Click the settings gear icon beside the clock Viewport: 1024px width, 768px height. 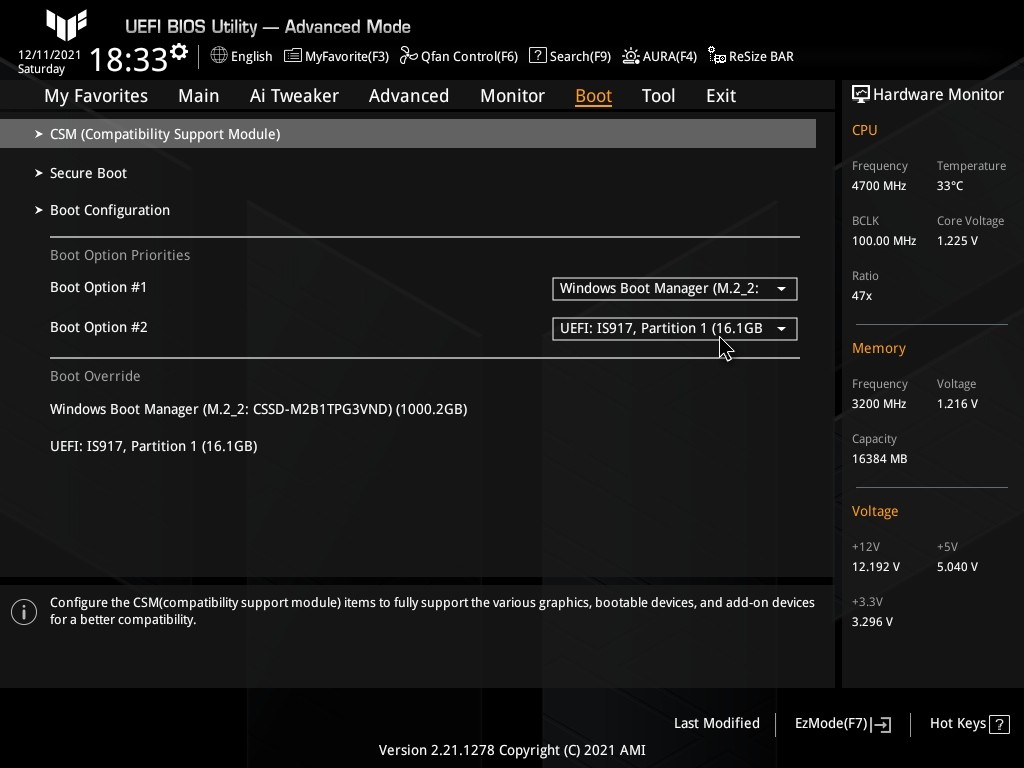[x=179, y=51]
